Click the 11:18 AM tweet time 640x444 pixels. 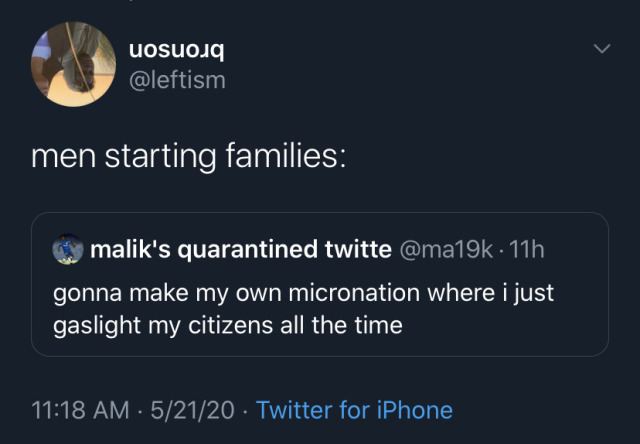coord(79,410)
